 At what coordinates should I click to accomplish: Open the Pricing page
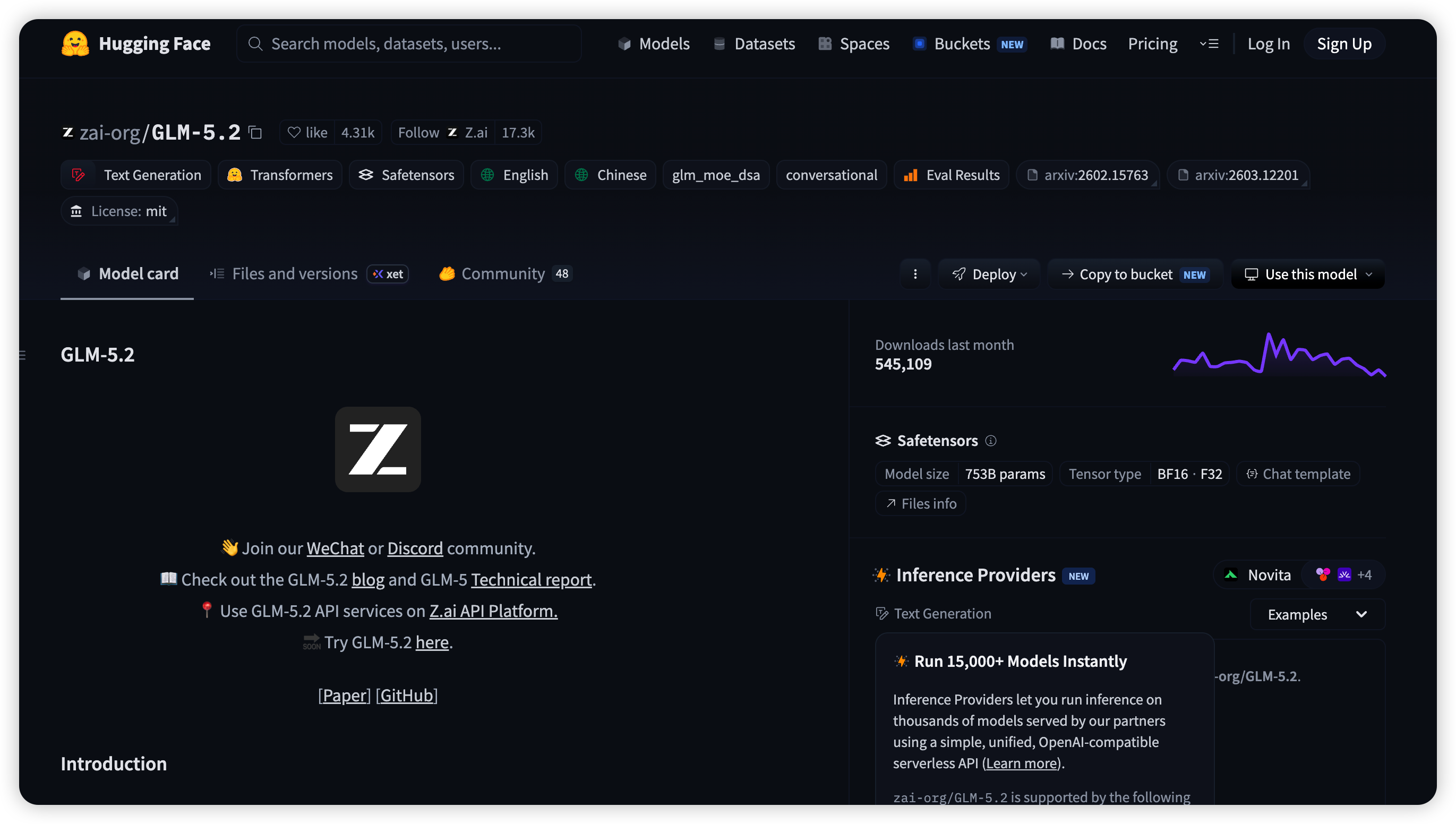click(1152, 44)
